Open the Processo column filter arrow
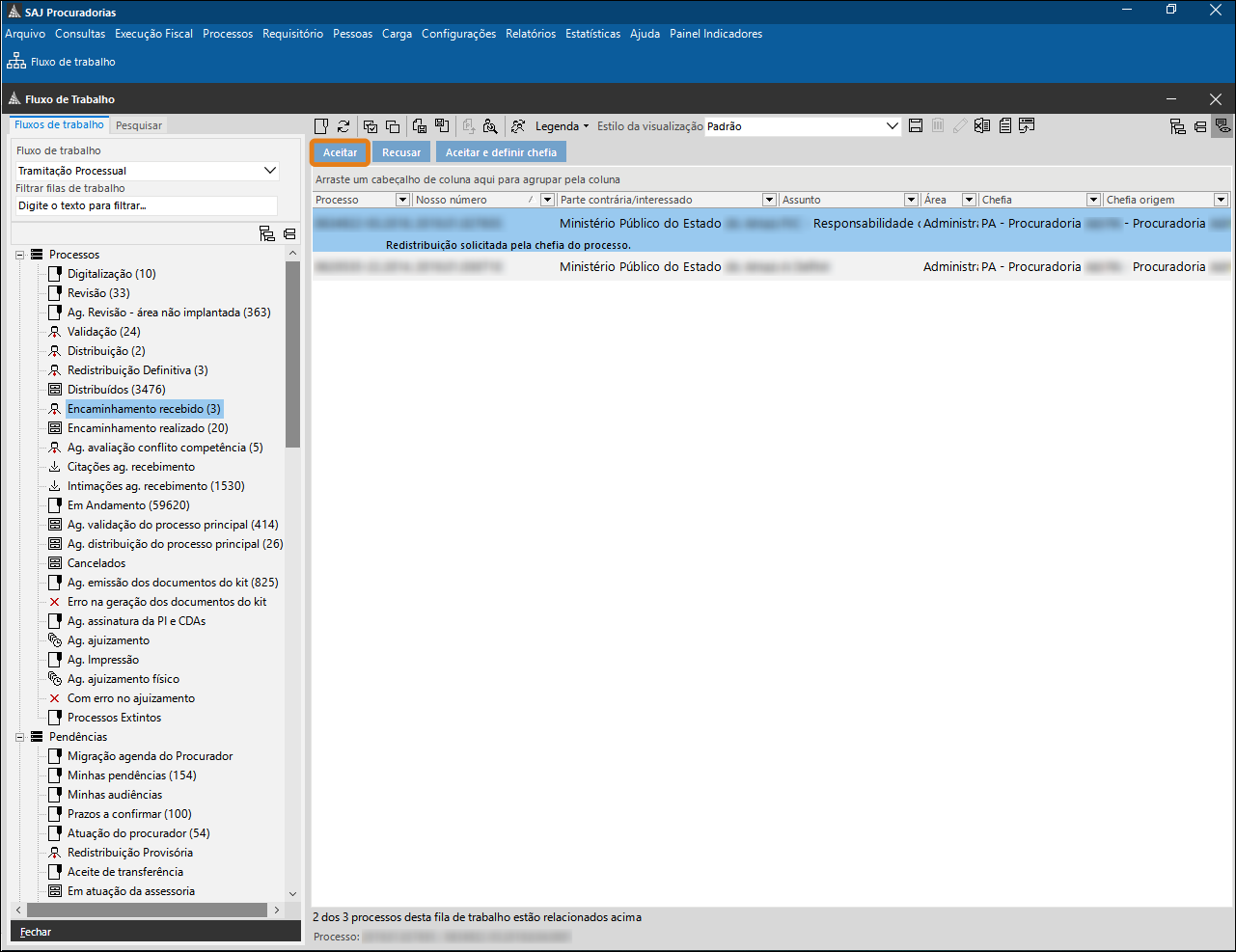 click(402, 200)
